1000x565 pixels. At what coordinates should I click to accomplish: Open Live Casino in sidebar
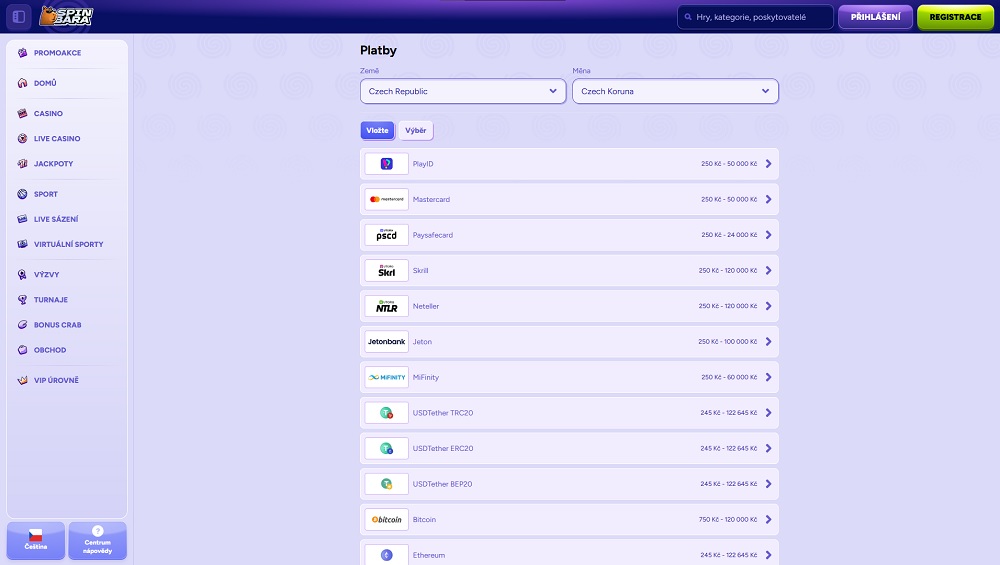click(x=57, y=139)
